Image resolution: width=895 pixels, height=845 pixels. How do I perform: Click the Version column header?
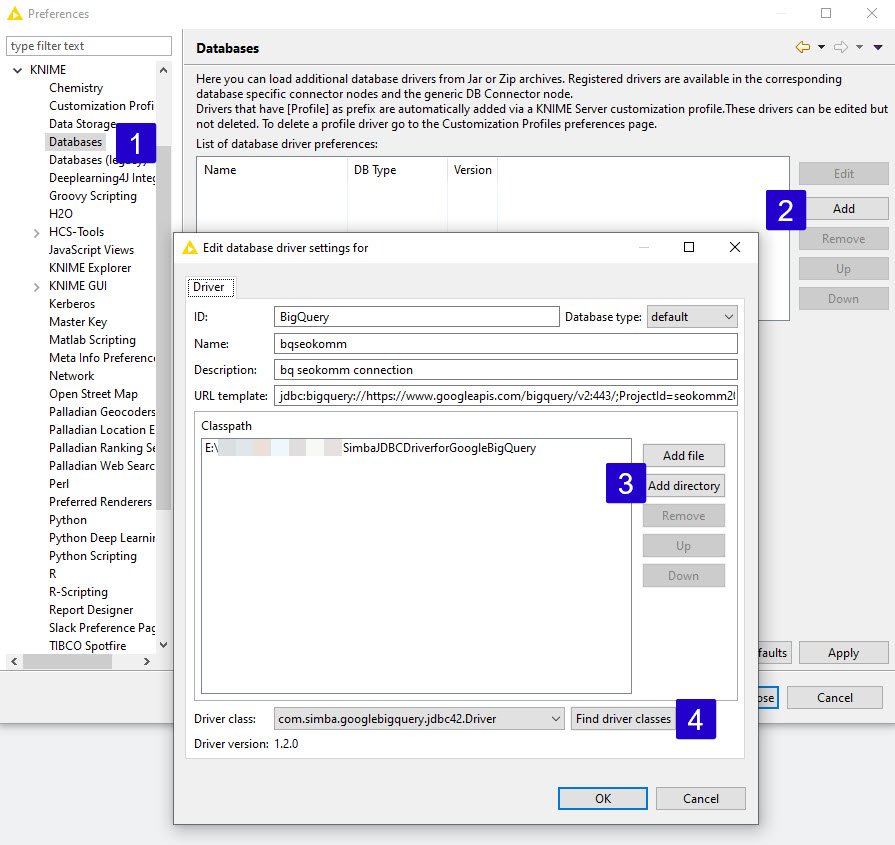pyautogui.click(x=473, y=170)
